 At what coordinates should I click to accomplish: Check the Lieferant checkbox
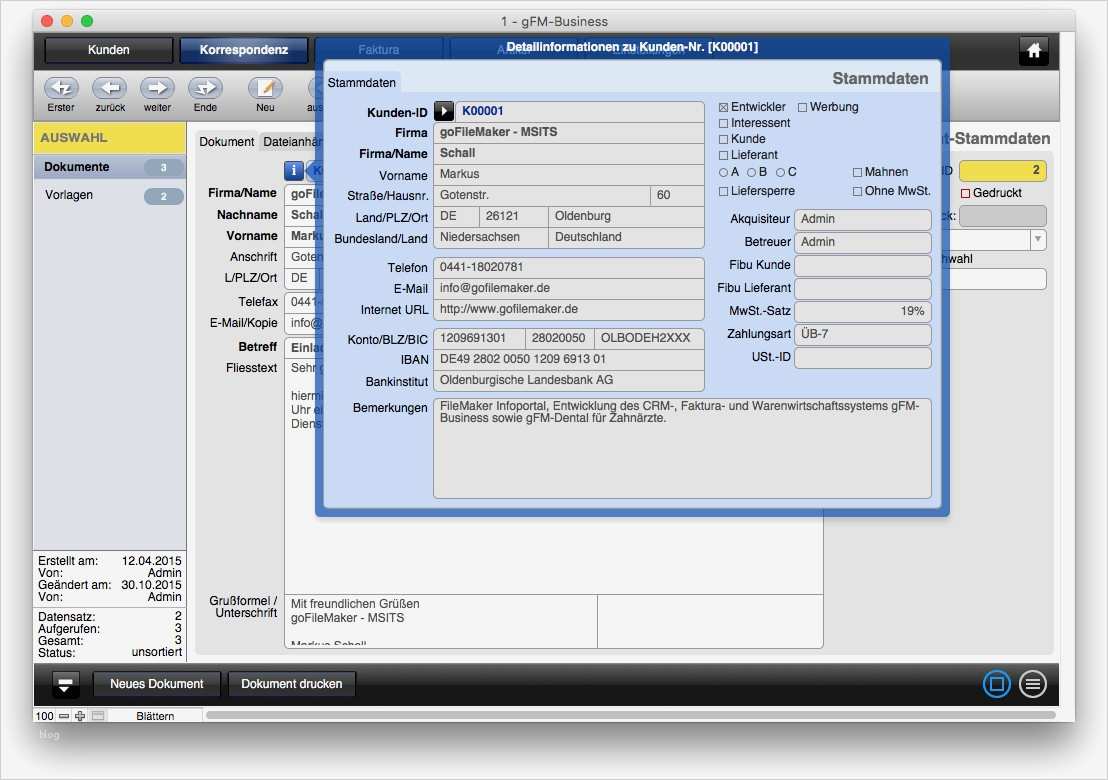coord(724,155)
